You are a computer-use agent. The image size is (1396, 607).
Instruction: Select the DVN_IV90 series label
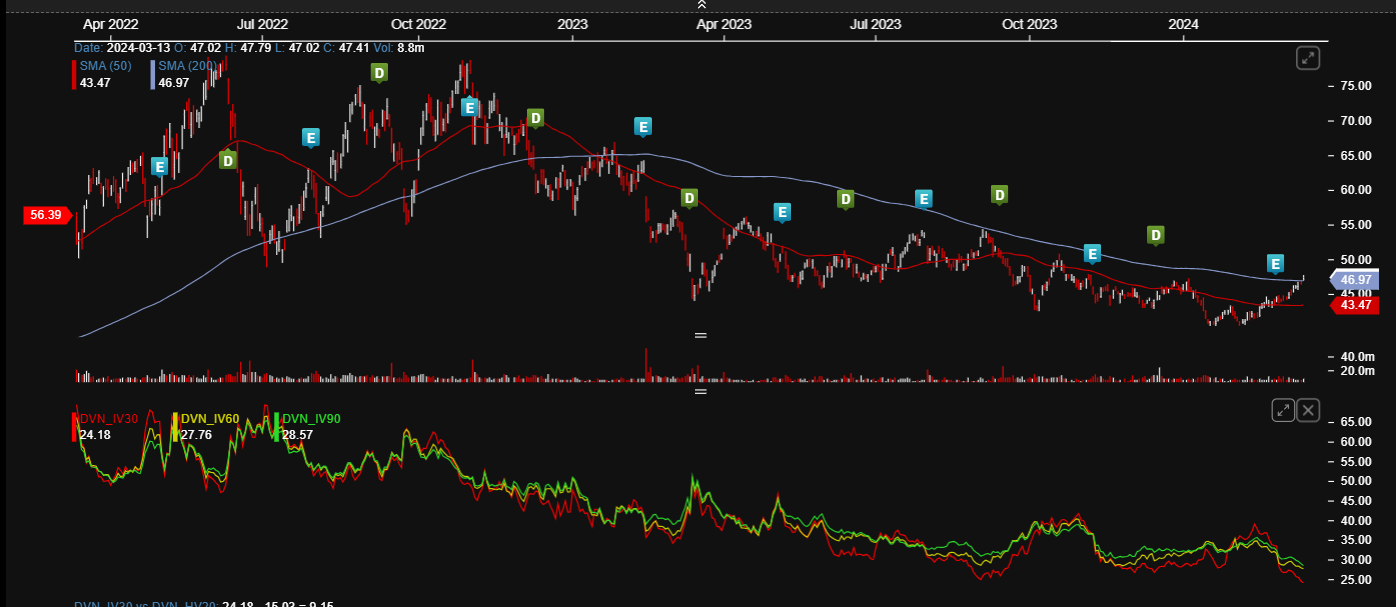(313, 419)
